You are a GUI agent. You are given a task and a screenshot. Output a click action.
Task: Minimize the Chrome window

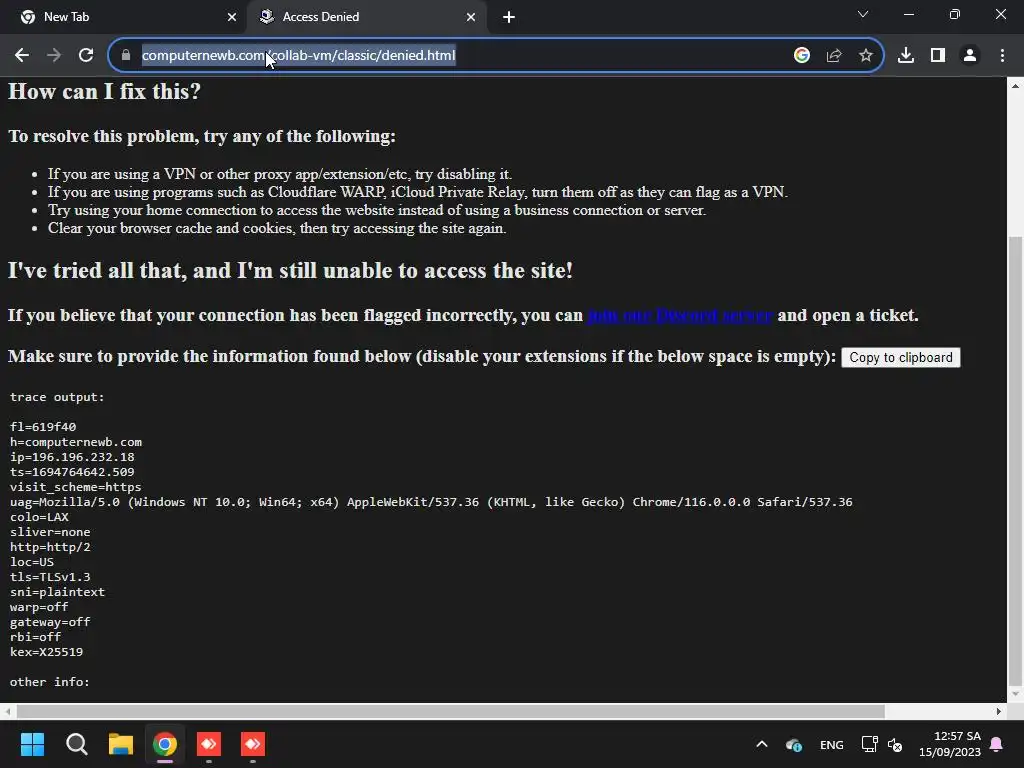pos(909,14)
